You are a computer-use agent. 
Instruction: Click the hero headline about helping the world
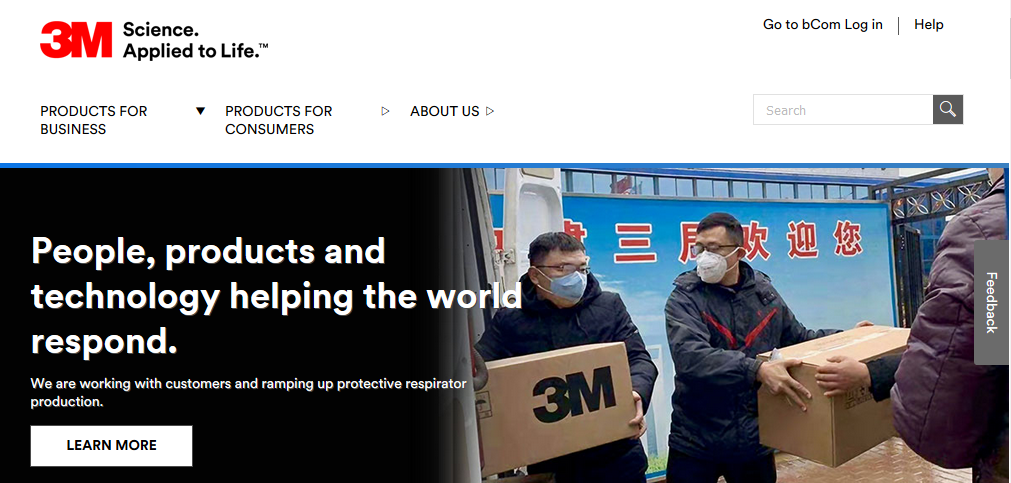point(276,297)
